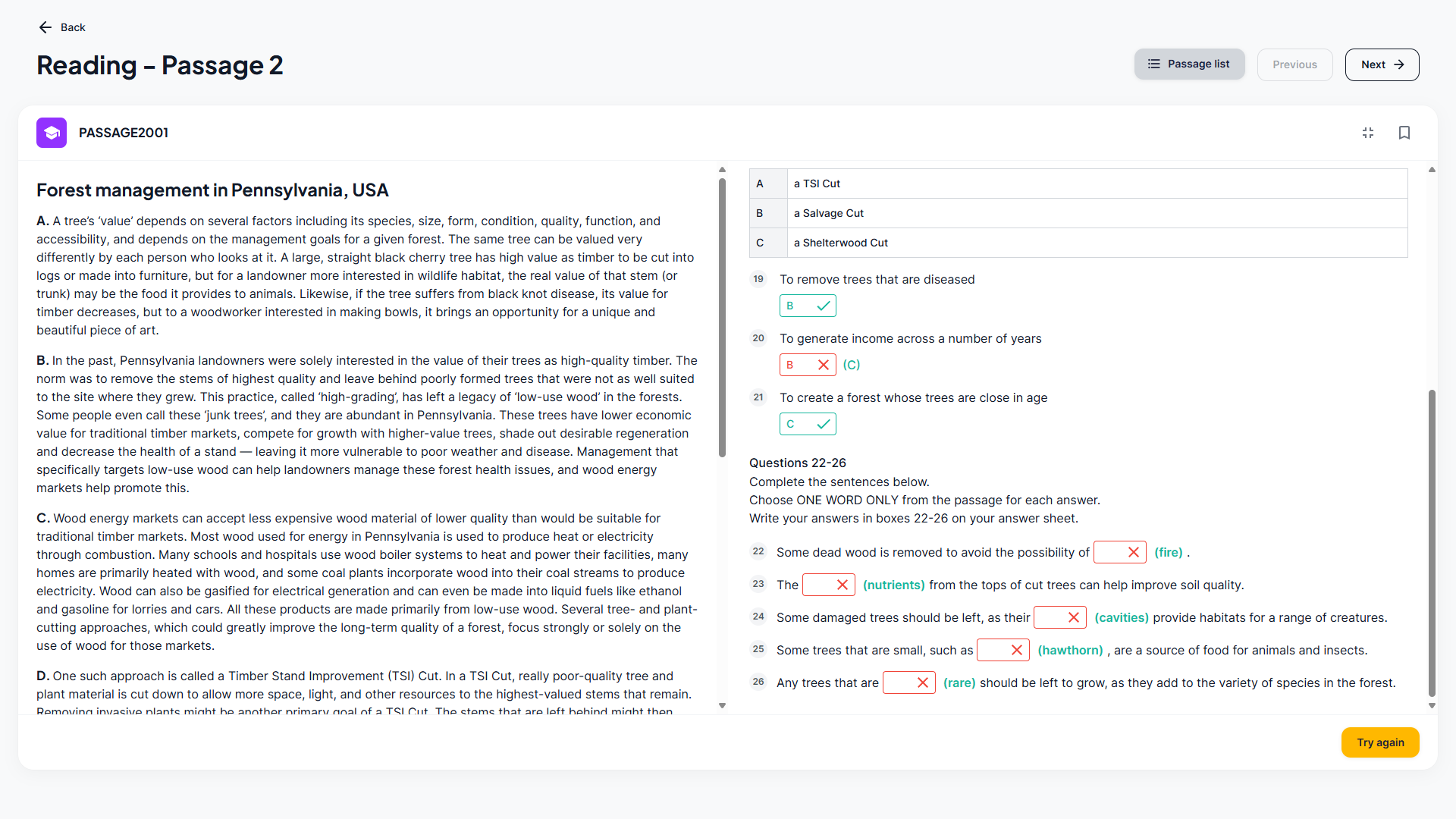This screenshot has height=819, width=1456.
Task: Click the Try again button
Action: point(1380,742)
